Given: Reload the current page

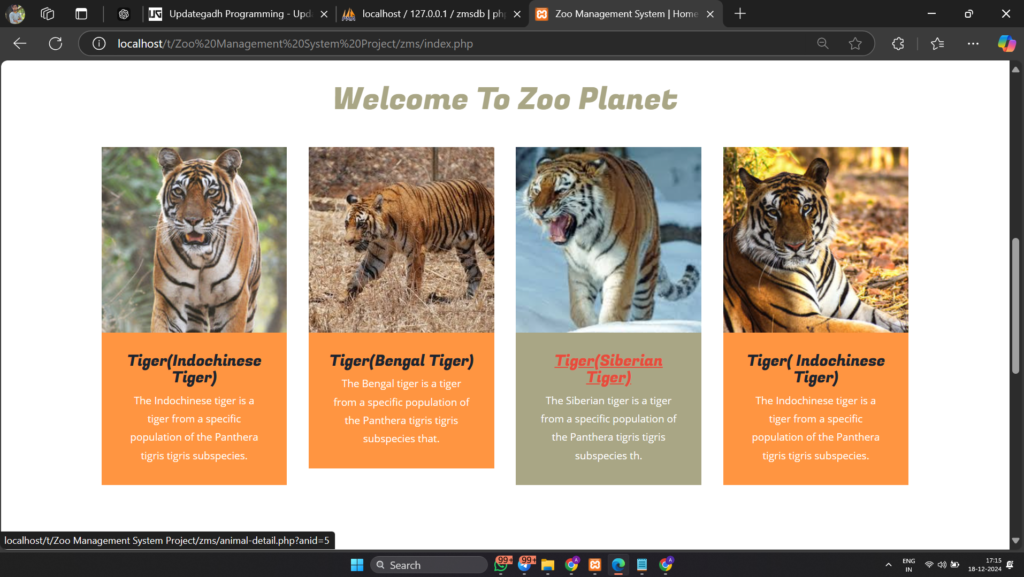Looking at the screenshot, I should pyautogui.click(x=56, y=44).
